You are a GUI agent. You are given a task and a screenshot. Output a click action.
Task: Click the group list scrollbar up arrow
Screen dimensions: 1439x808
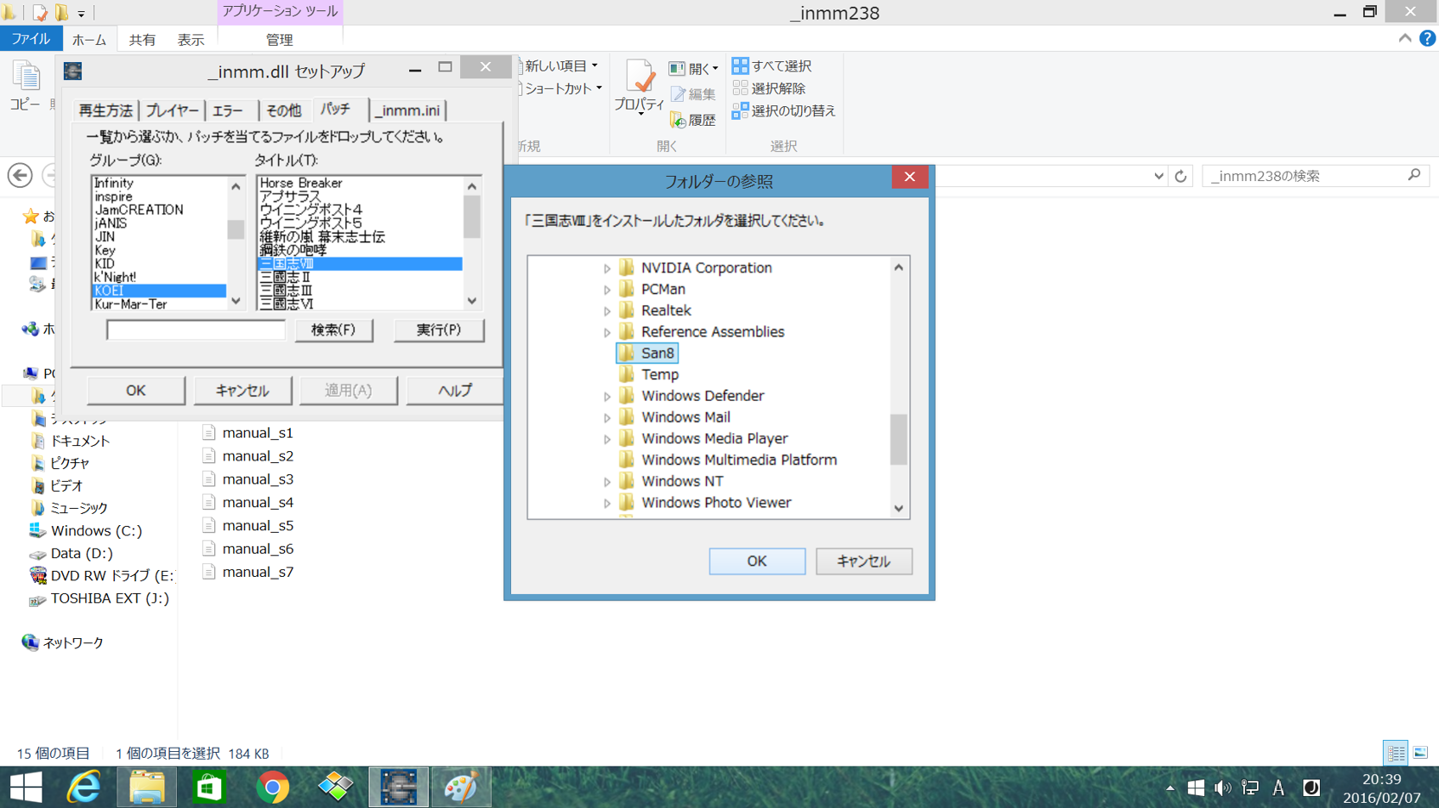pyautogui.click(x=236, y=186)
